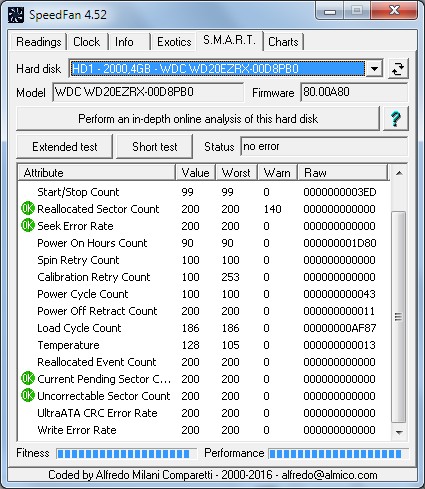Select the Temperature attribute row
Viewport: 425px width, 489px height.
(x=203, y=345)
